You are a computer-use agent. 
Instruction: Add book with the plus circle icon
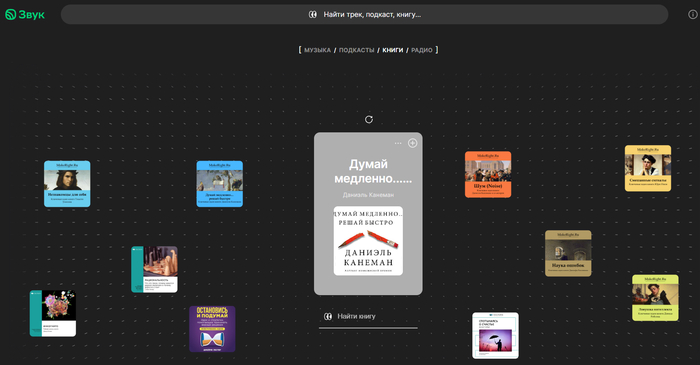pos(412,143)
